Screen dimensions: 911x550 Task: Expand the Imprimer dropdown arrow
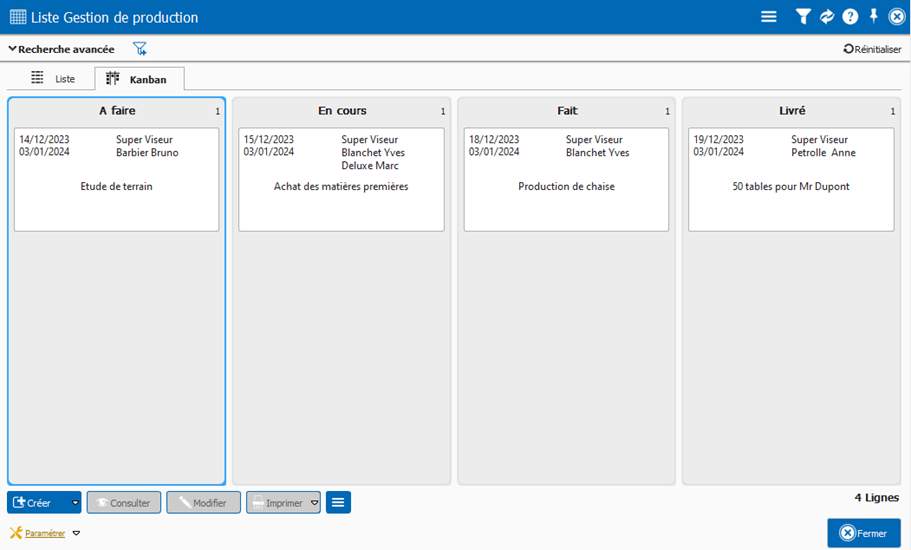click(x=314, y=503)
